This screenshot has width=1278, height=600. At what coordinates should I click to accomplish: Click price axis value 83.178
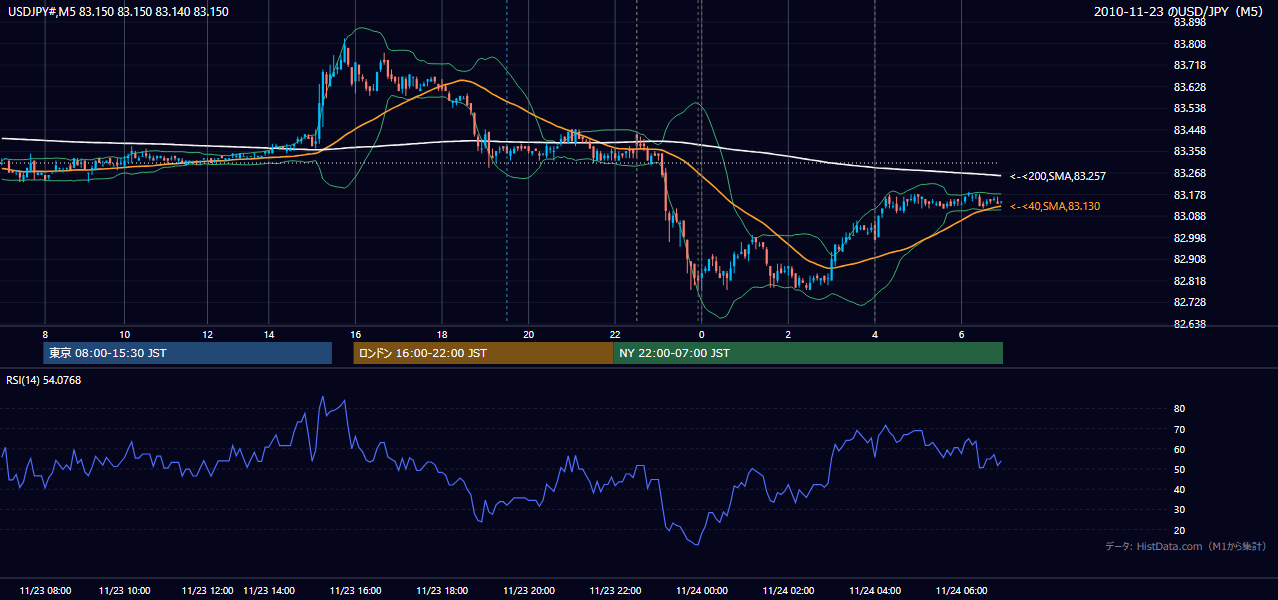[1189, 195]
